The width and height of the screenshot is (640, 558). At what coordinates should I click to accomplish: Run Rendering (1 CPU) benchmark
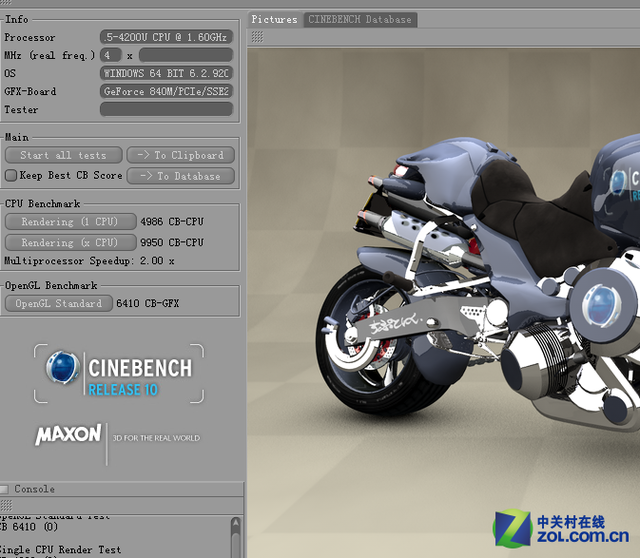tap(70, 222)
